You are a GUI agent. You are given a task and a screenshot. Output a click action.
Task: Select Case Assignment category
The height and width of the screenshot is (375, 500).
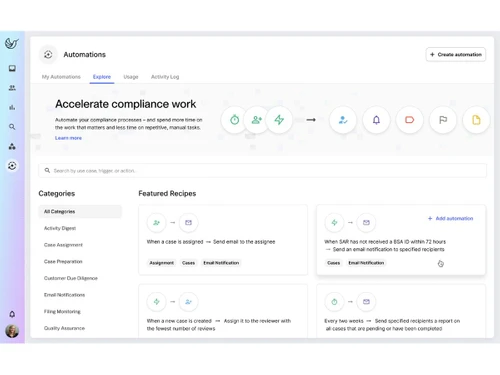click(x=63, y=245)
